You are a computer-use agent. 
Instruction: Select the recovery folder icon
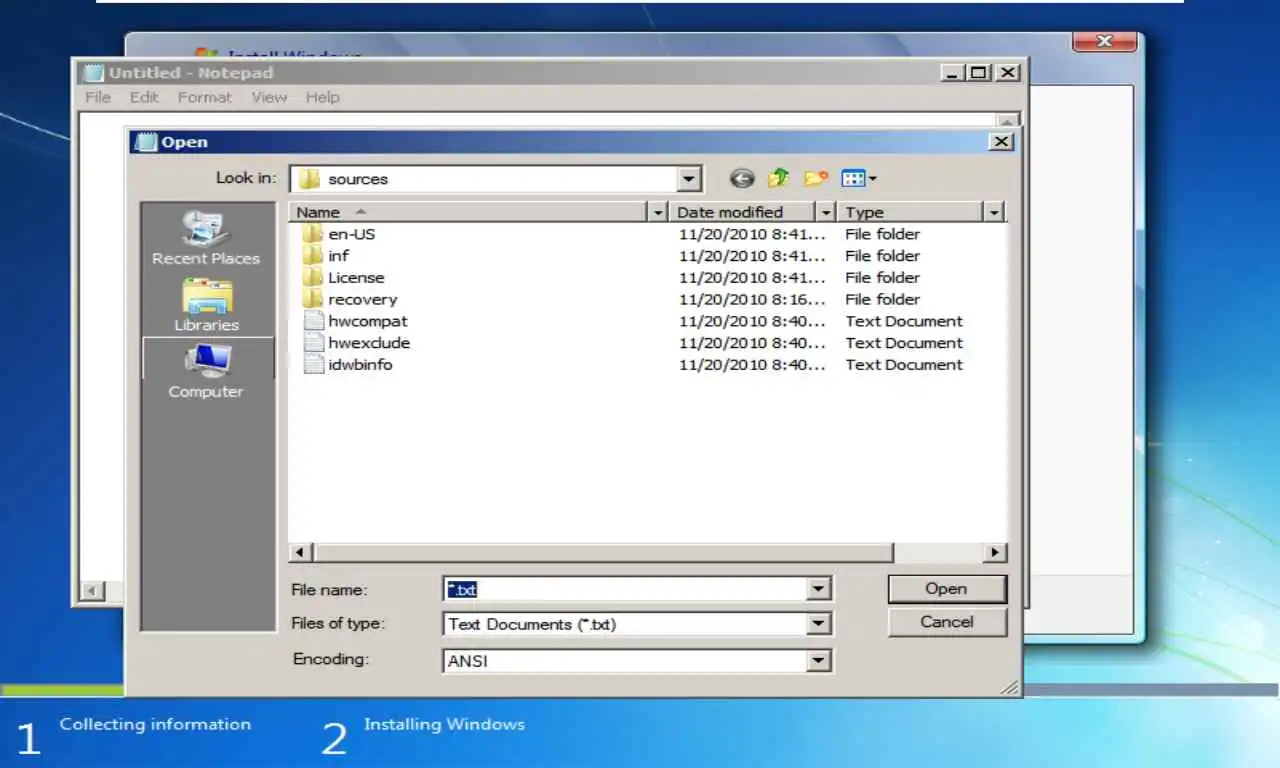tap(313, 300)
